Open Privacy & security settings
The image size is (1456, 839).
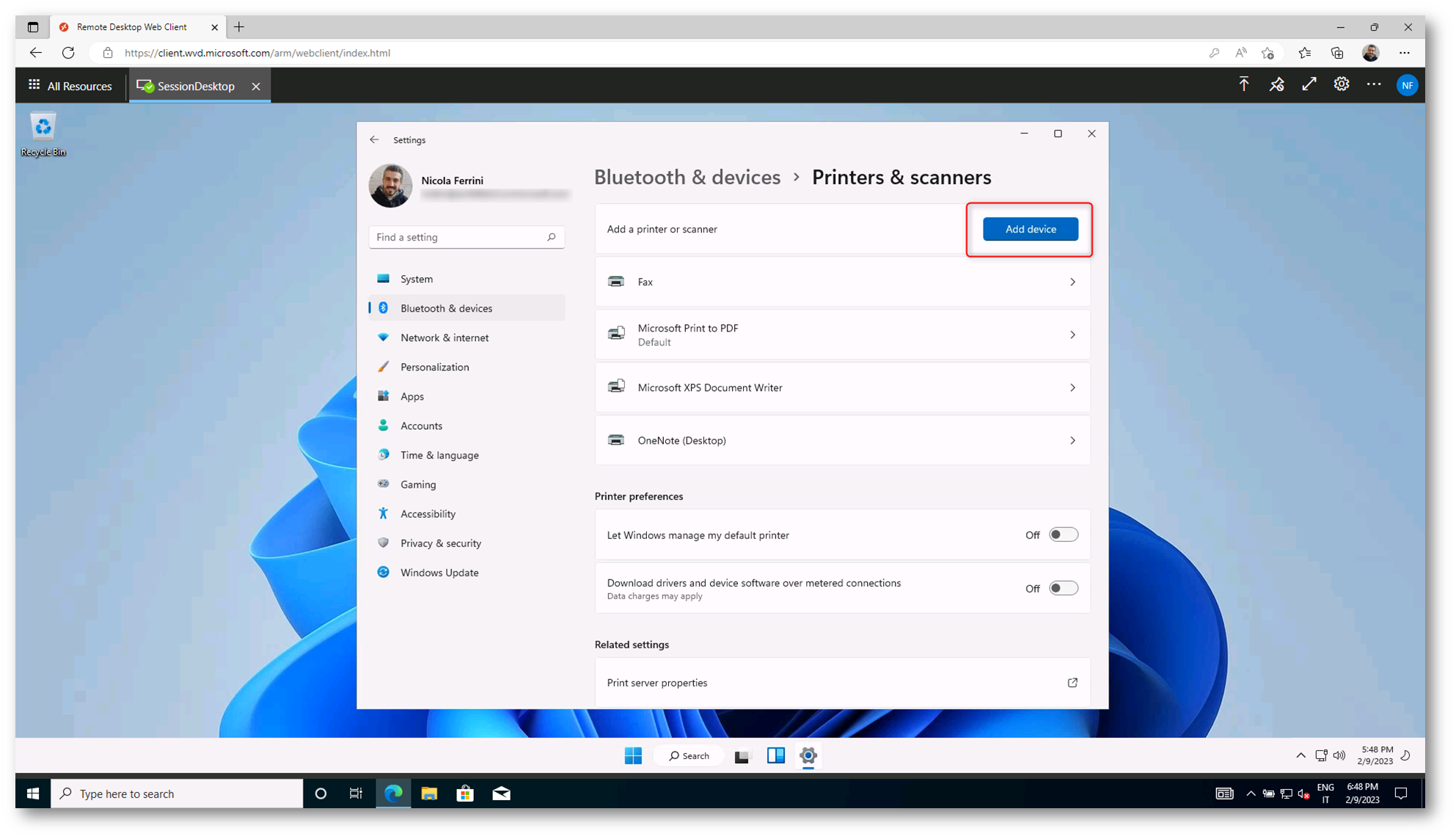click(467, 543)
